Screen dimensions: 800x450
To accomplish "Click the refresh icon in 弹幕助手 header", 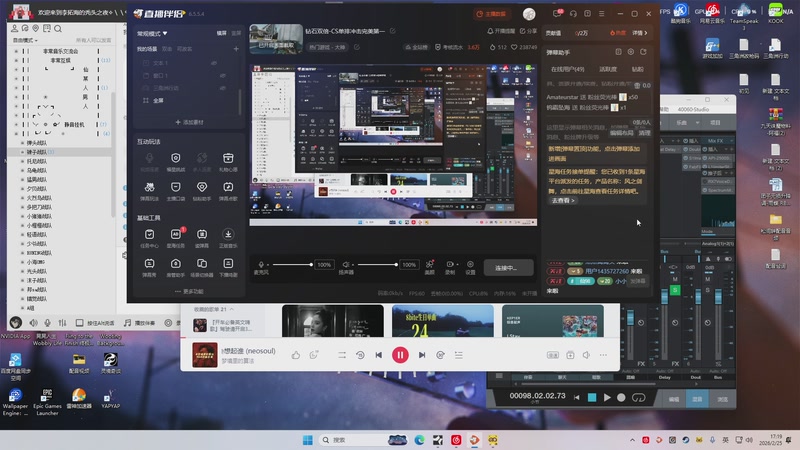I will coord(643,52).
